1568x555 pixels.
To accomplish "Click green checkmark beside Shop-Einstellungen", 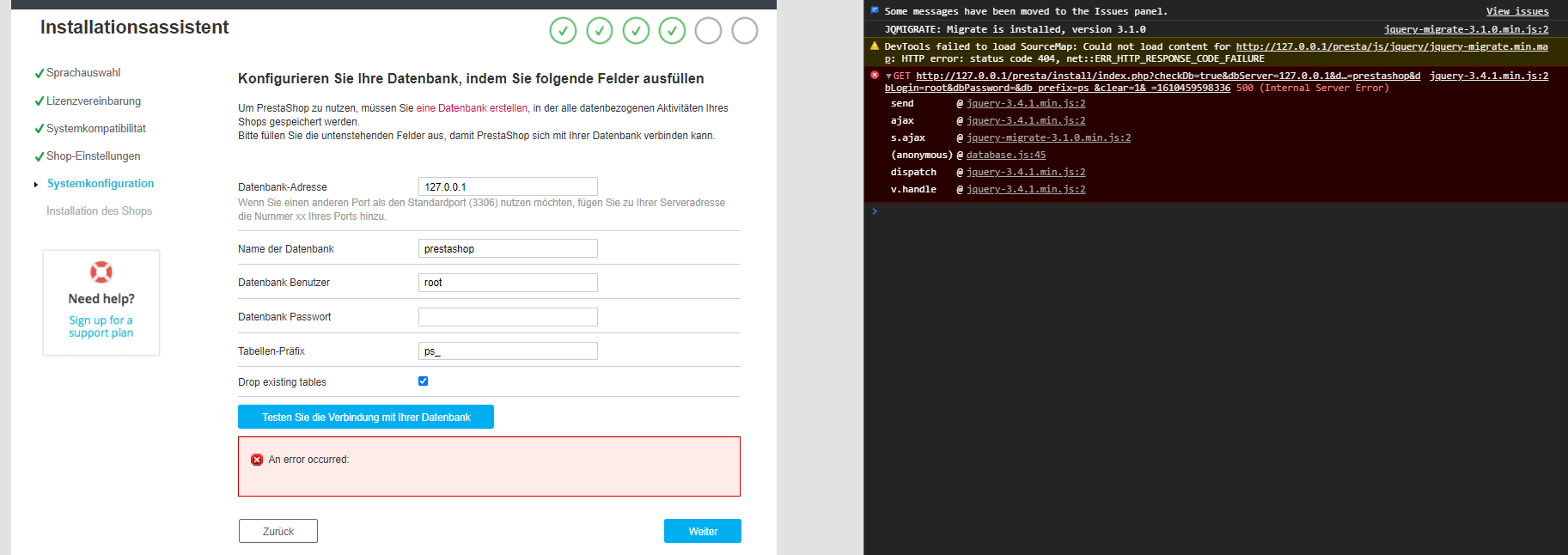I will 39,156.
